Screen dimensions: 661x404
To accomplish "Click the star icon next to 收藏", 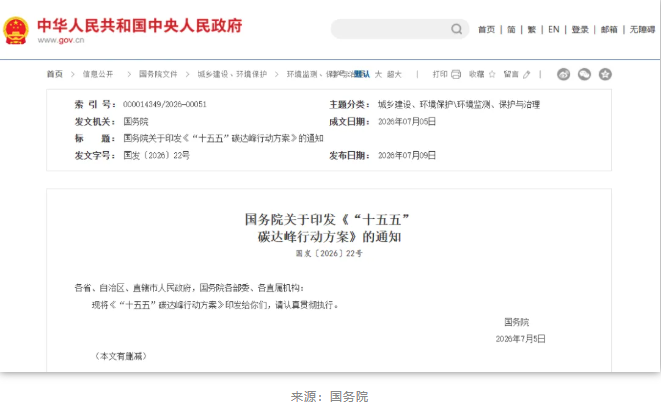I will click(x=492, y=74).
